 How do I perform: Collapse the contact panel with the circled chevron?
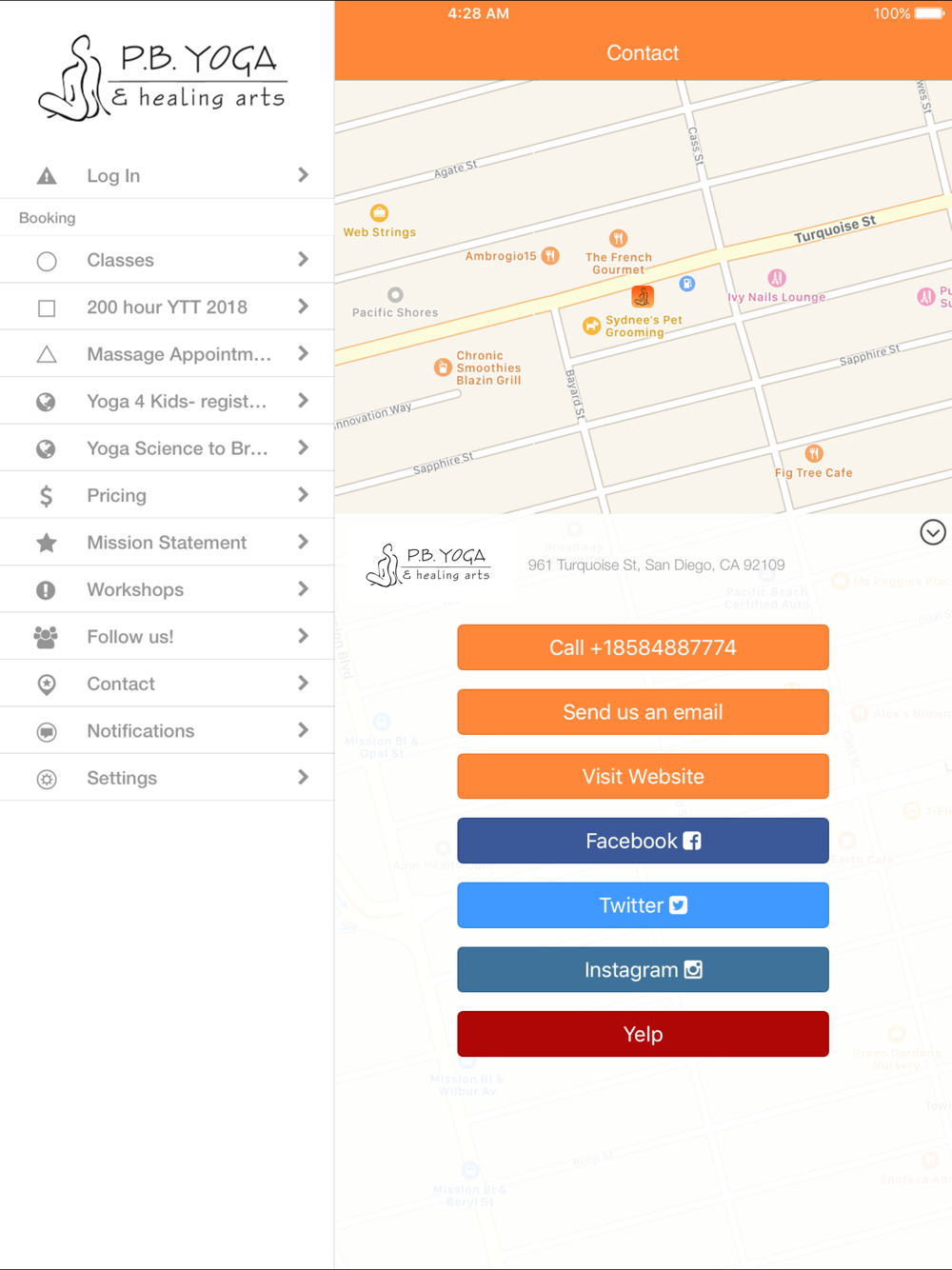(x=933, y=532)
